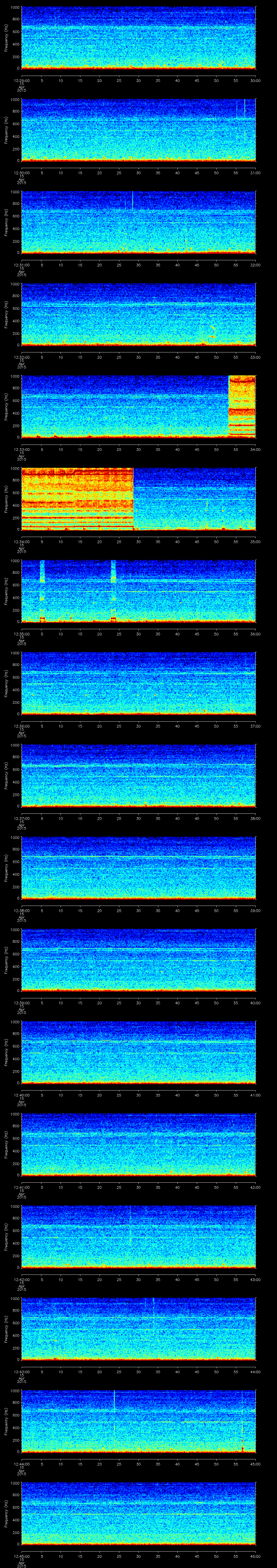277x1568 pixels.
Task: Click the "35:00" end time label
Action: pyautogui.click(x=256, y=542)
